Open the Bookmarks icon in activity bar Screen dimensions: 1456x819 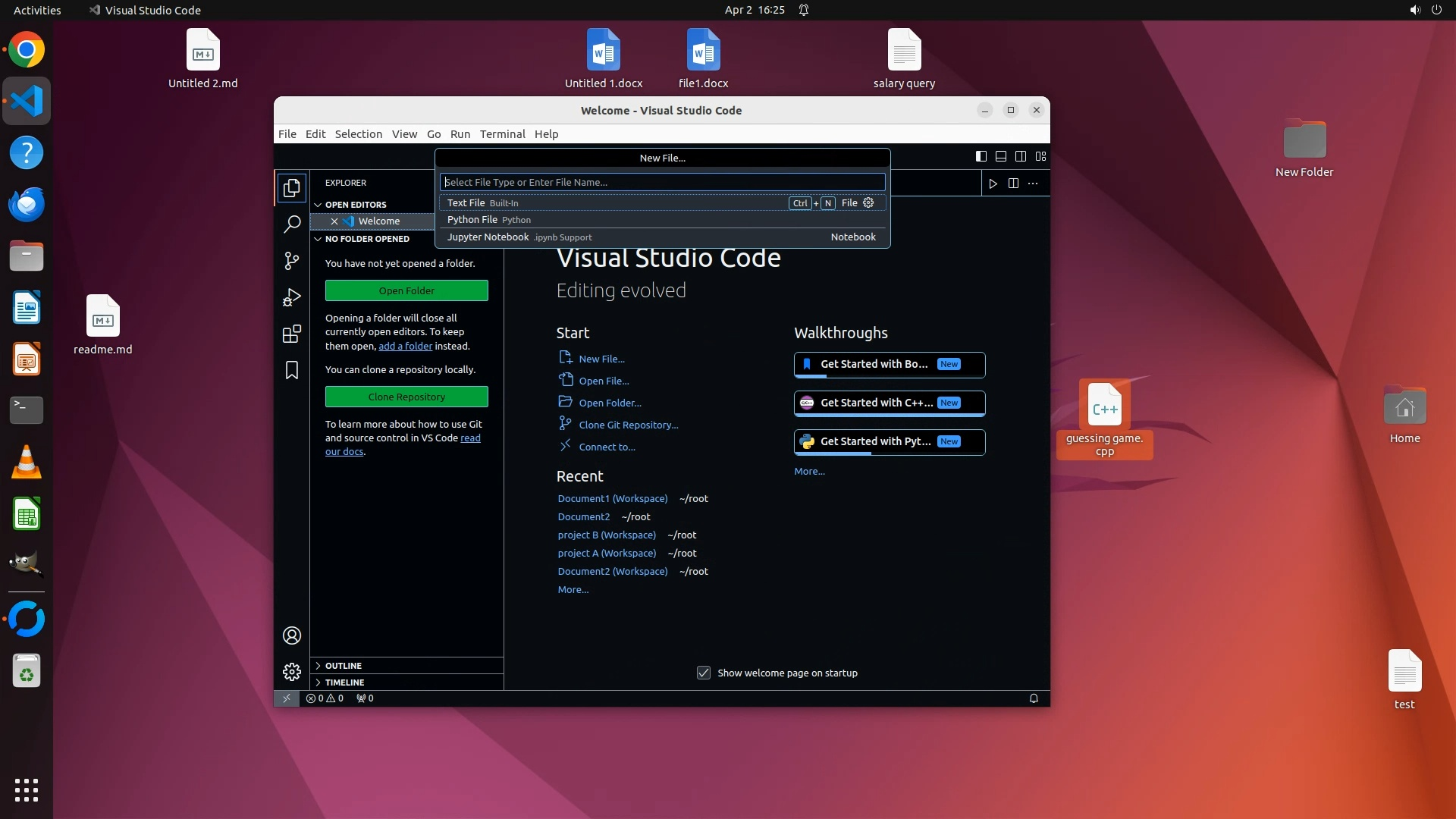tap(292, 370)
